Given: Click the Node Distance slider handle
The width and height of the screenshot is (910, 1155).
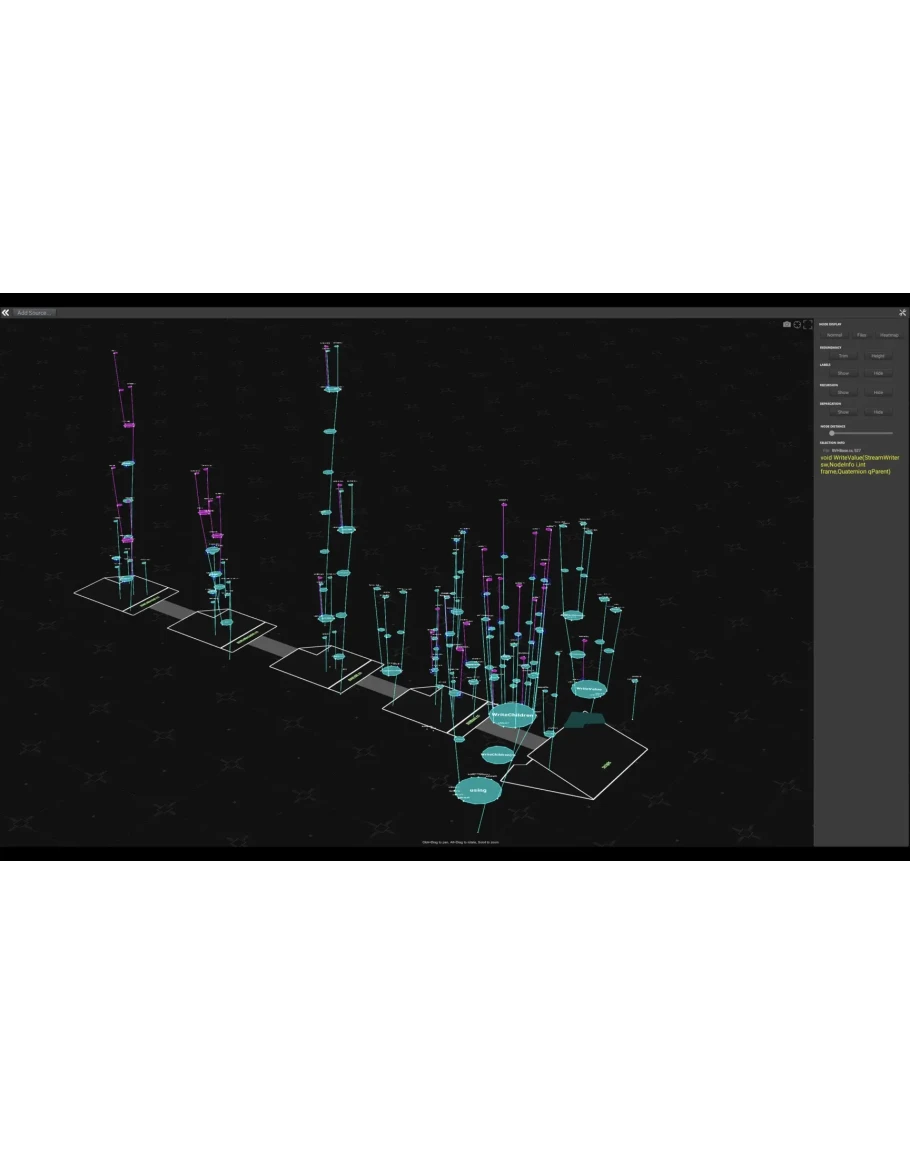Looking at the screenshot, I should coord(832,433).
